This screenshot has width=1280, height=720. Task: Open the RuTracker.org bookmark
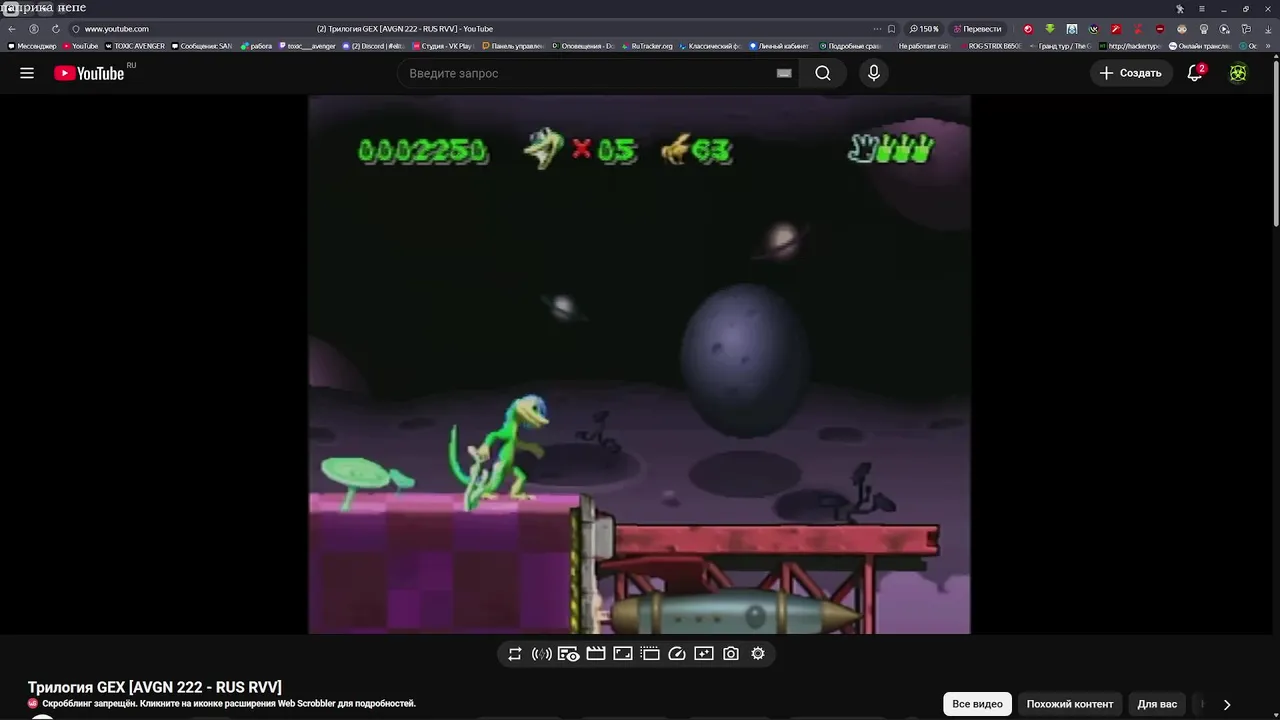[648, 46]
